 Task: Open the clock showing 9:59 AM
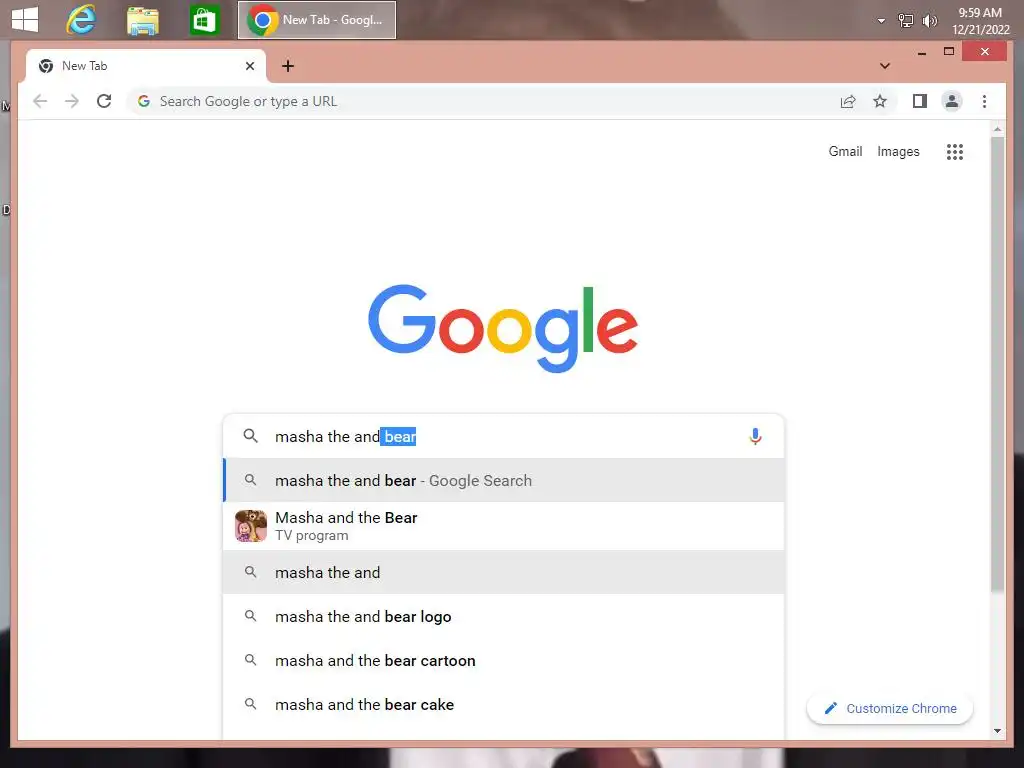pos(980,21)
